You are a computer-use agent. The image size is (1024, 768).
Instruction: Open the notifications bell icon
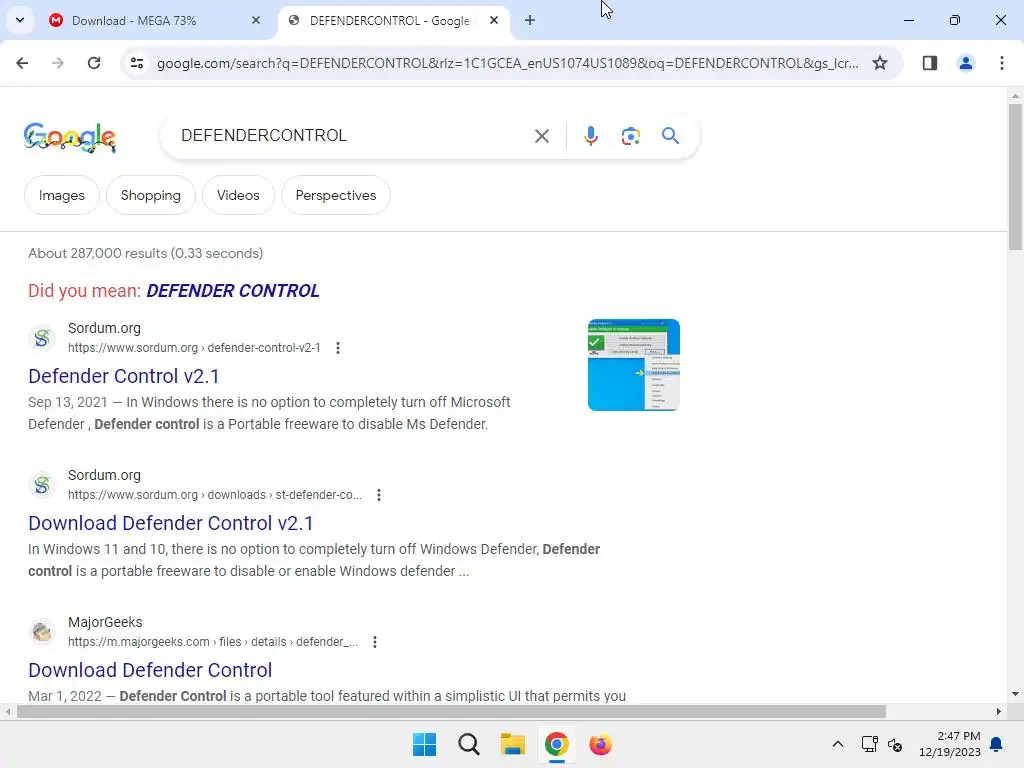point(997,744)
